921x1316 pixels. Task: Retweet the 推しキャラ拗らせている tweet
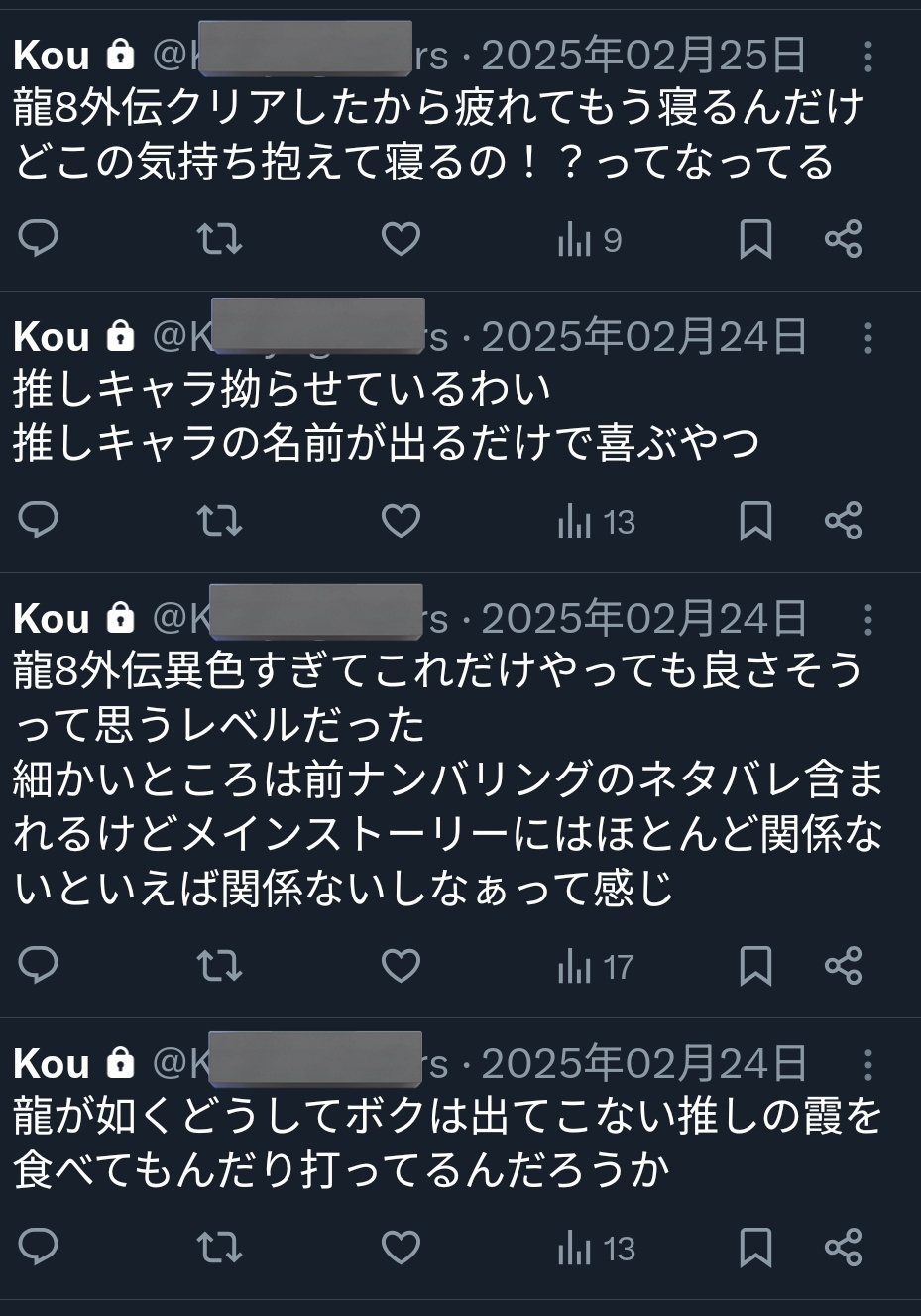tap(219, 521)
